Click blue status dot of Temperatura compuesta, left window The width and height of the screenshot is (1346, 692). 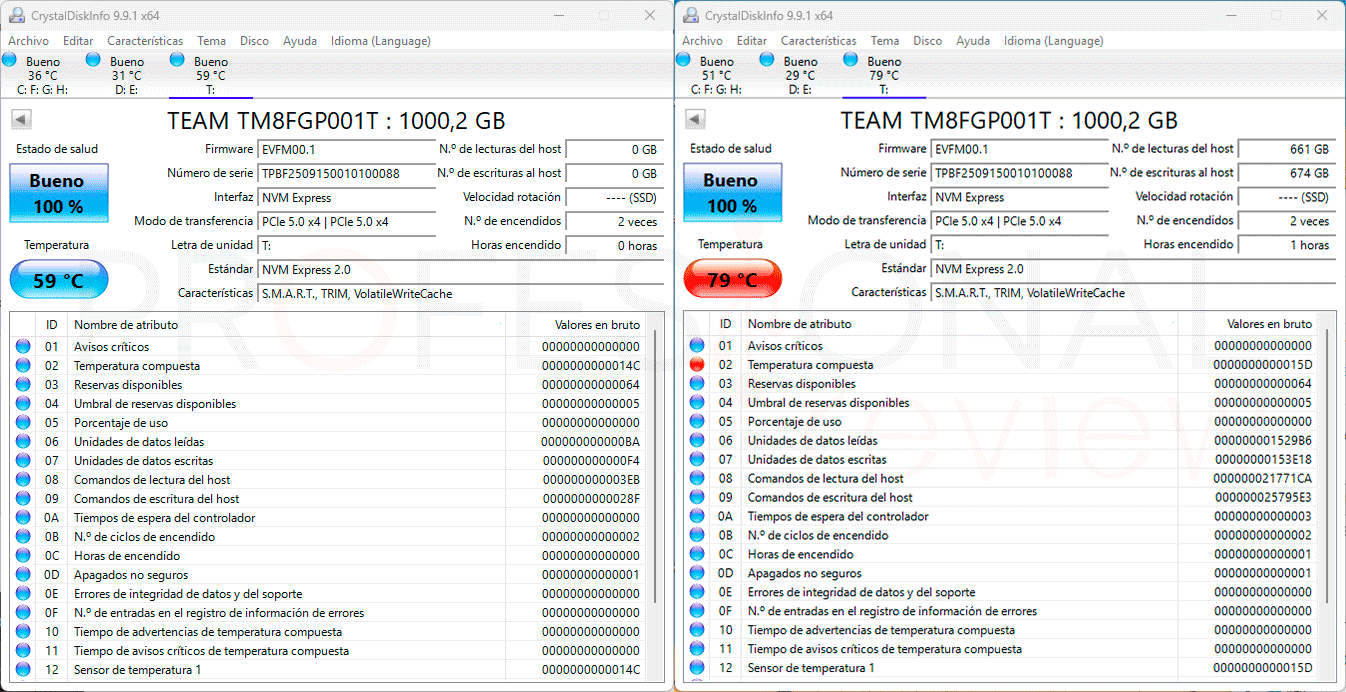[23, 366]
